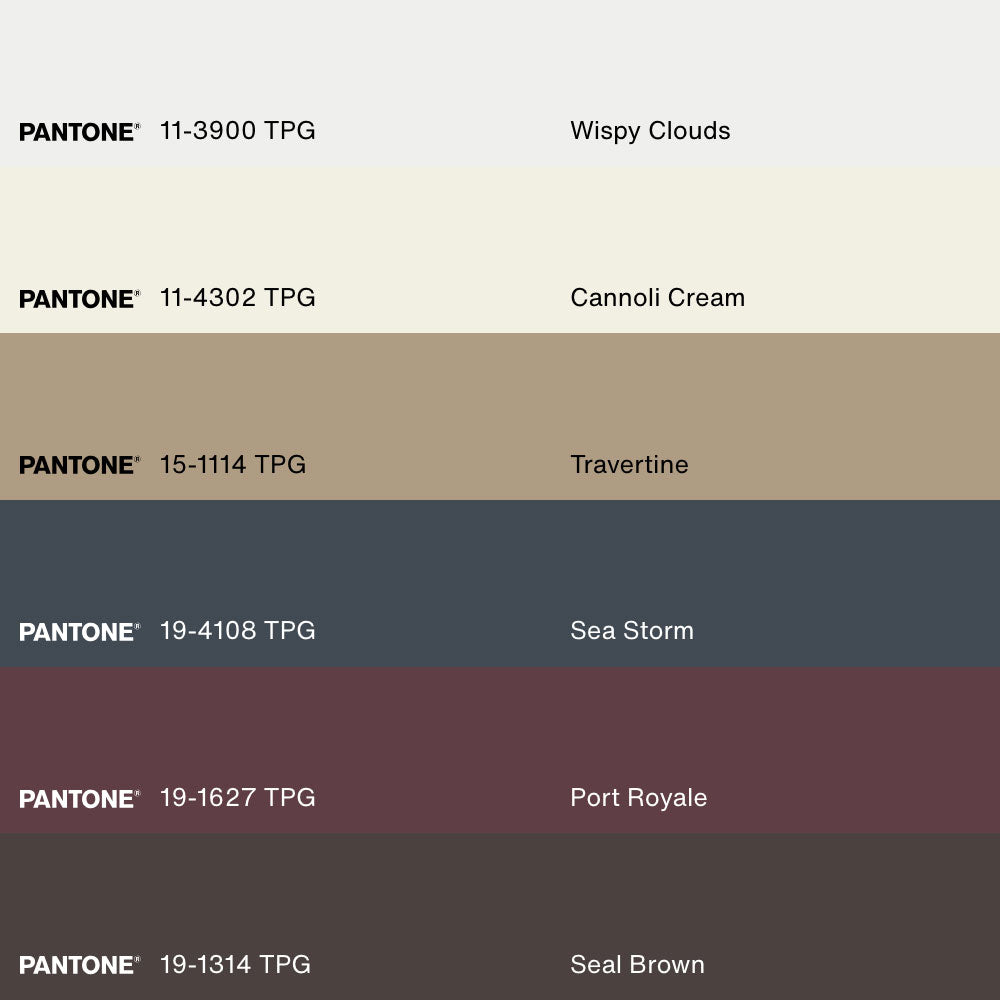Select the PANTONE logo on the Travertine band
The image size is (1000, 1000).
click(79, 465)
